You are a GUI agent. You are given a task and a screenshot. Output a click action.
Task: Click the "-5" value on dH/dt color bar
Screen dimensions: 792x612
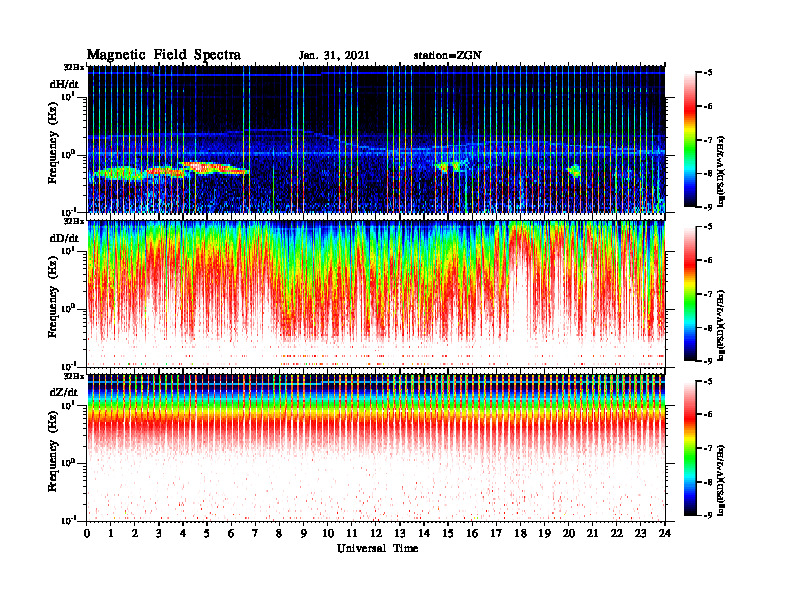[708, 73]
